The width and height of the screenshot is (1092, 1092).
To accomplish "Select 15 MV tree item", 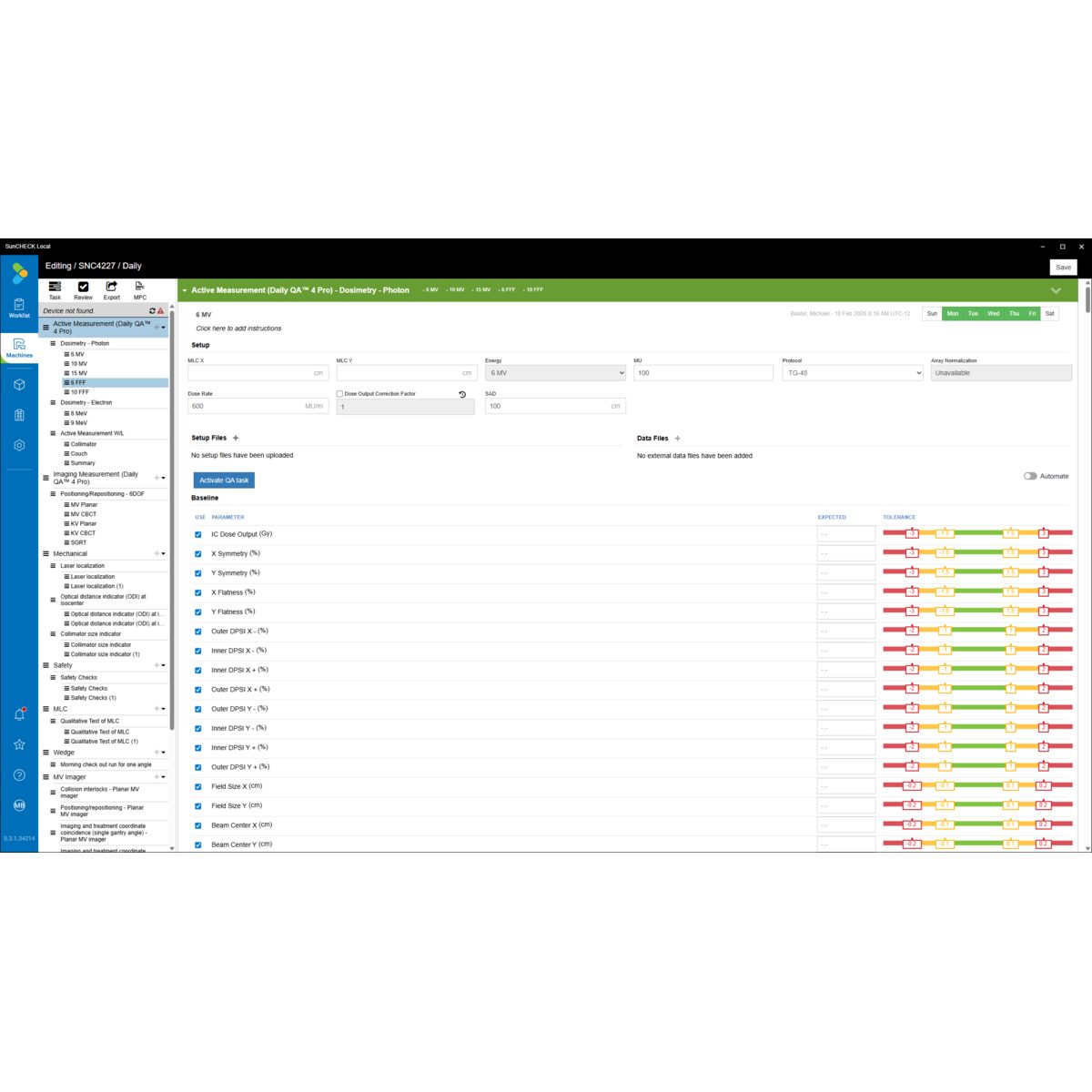I will (x=78, y=373).
